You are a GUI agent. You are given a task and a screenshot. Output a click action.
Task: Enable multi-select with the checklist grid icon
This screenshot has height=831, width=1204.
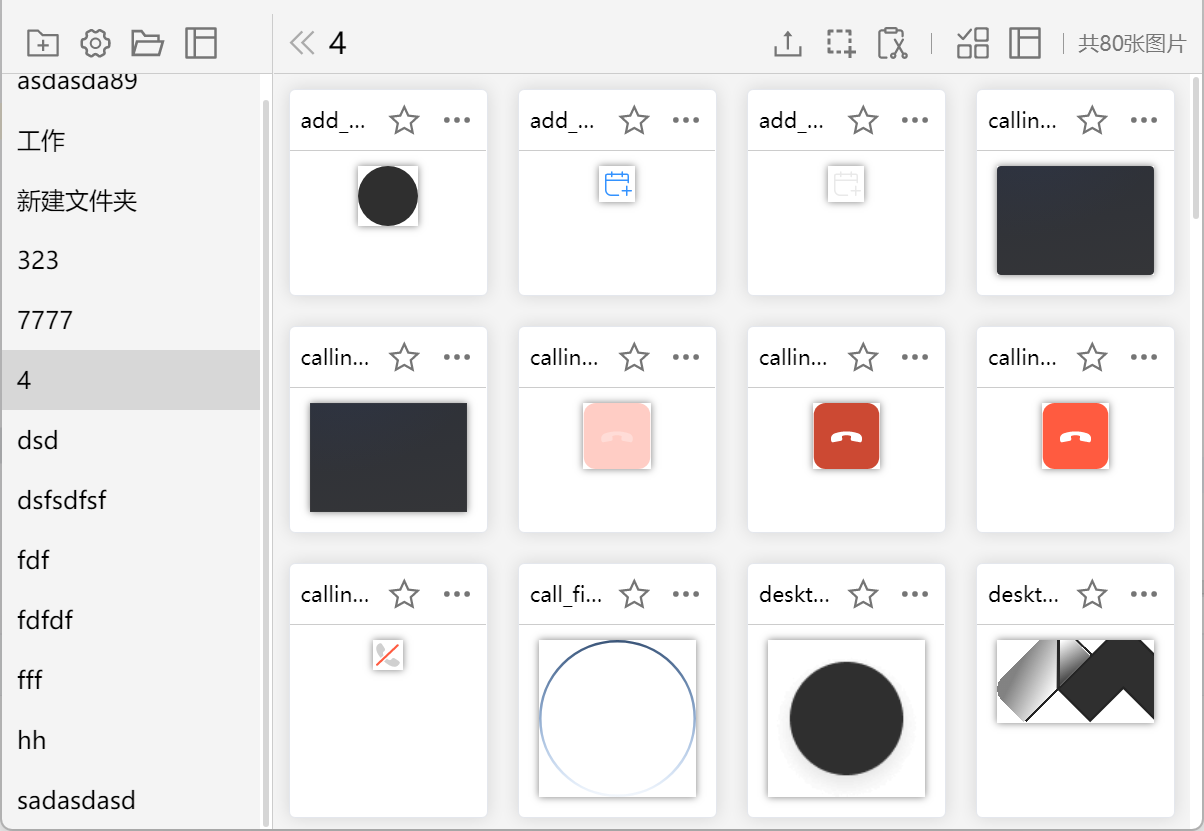click(973, 43)
